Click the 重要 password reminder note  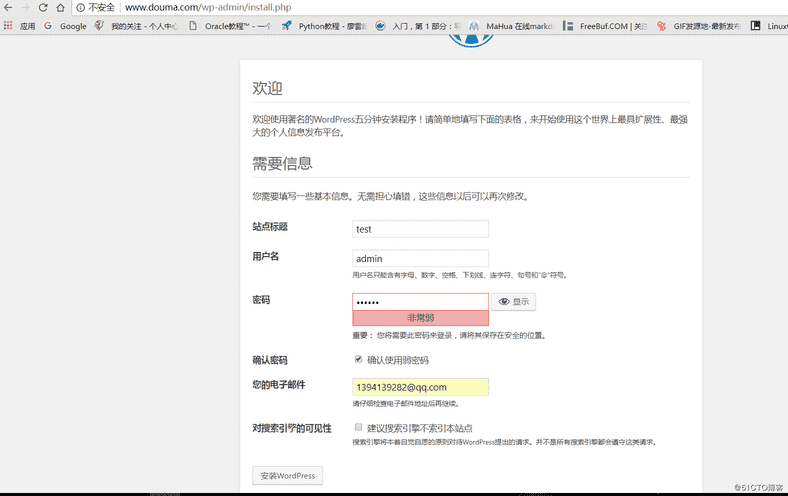pyautogui.click(x=449, y=335)
